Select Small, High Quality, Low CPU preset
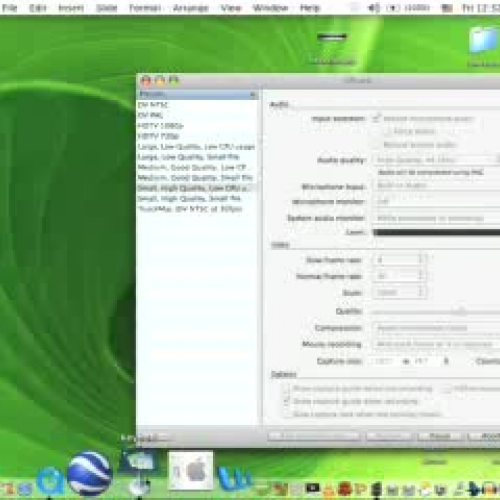The image size is (500, 500). [x=197, y=188]
